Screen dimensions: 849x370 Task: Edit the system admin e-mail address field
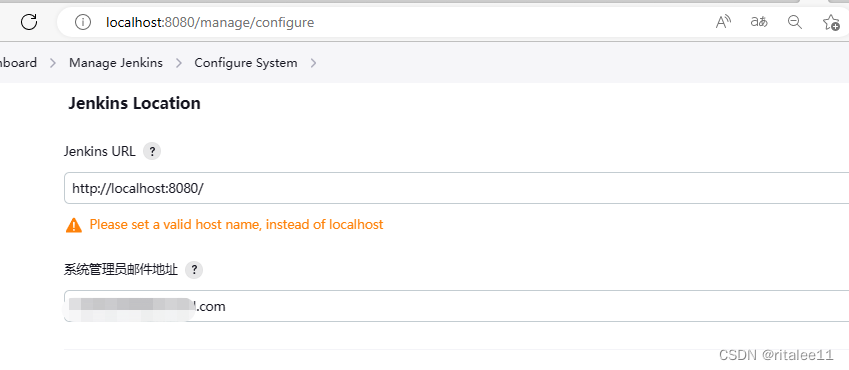point(456,306)
